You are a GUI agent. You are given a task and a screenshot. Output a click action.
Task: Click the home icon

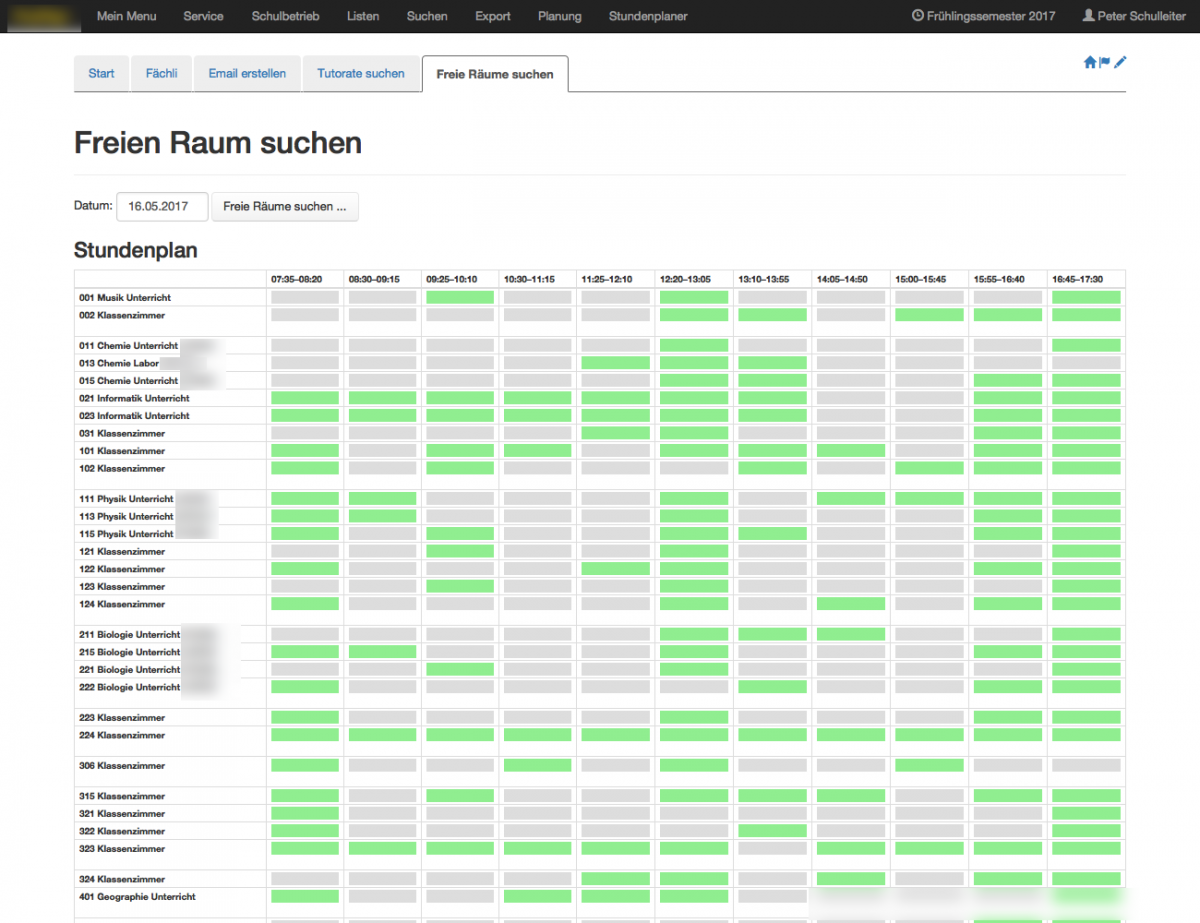pos(1090,62)
